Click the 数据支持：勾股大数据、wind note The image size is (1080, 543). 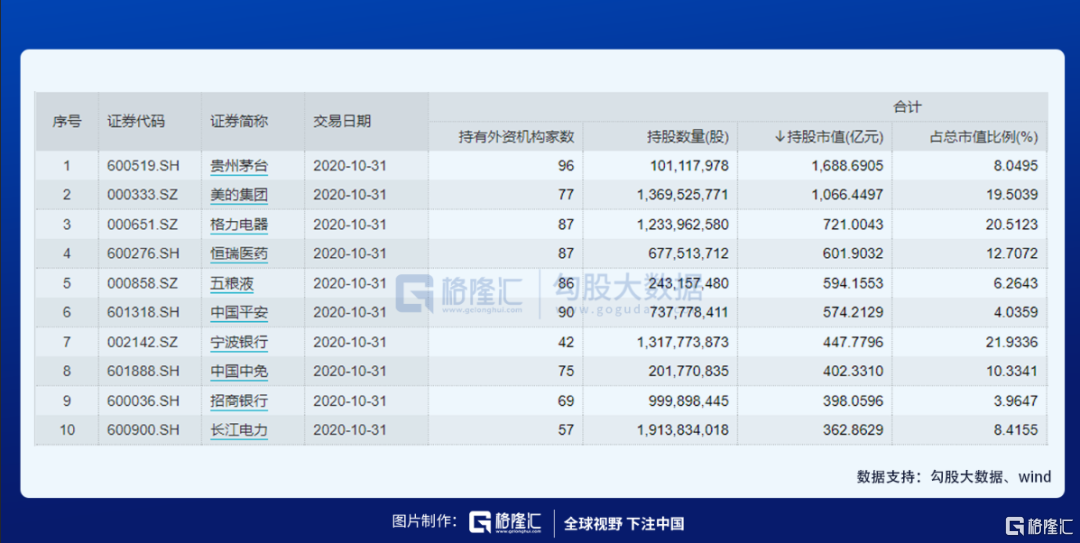954,477
